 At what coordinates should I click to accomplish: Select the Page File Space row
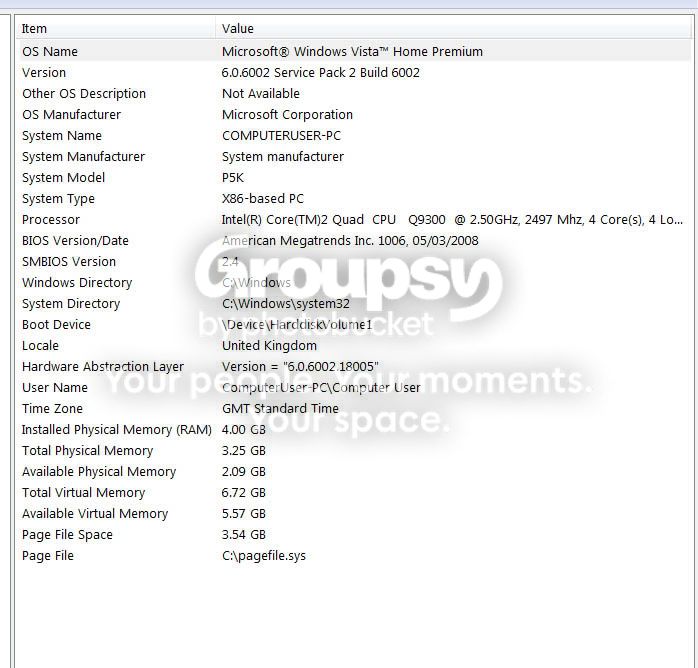pos(354,534)
